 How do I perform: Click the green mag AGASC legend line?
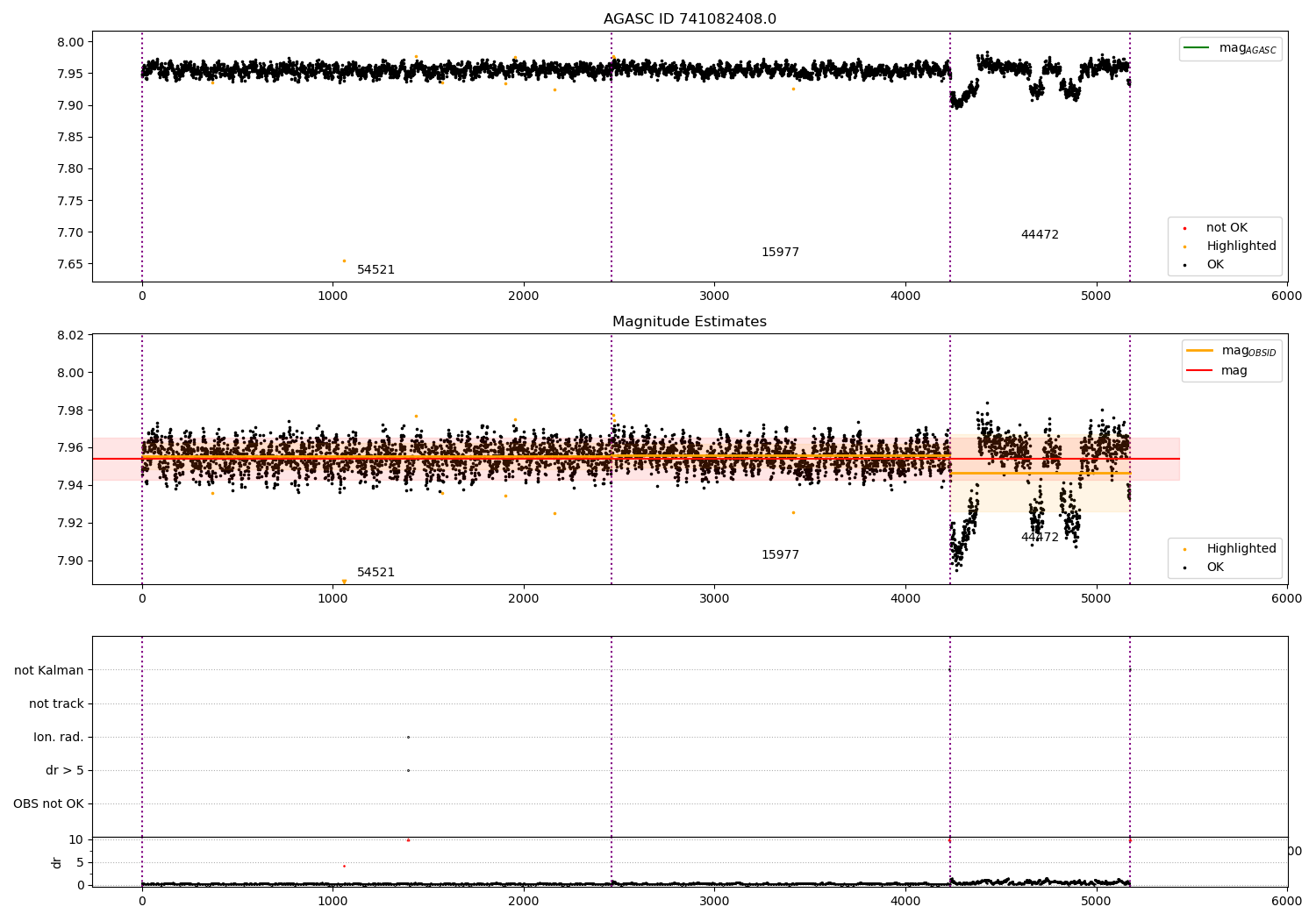(1196, 47)
